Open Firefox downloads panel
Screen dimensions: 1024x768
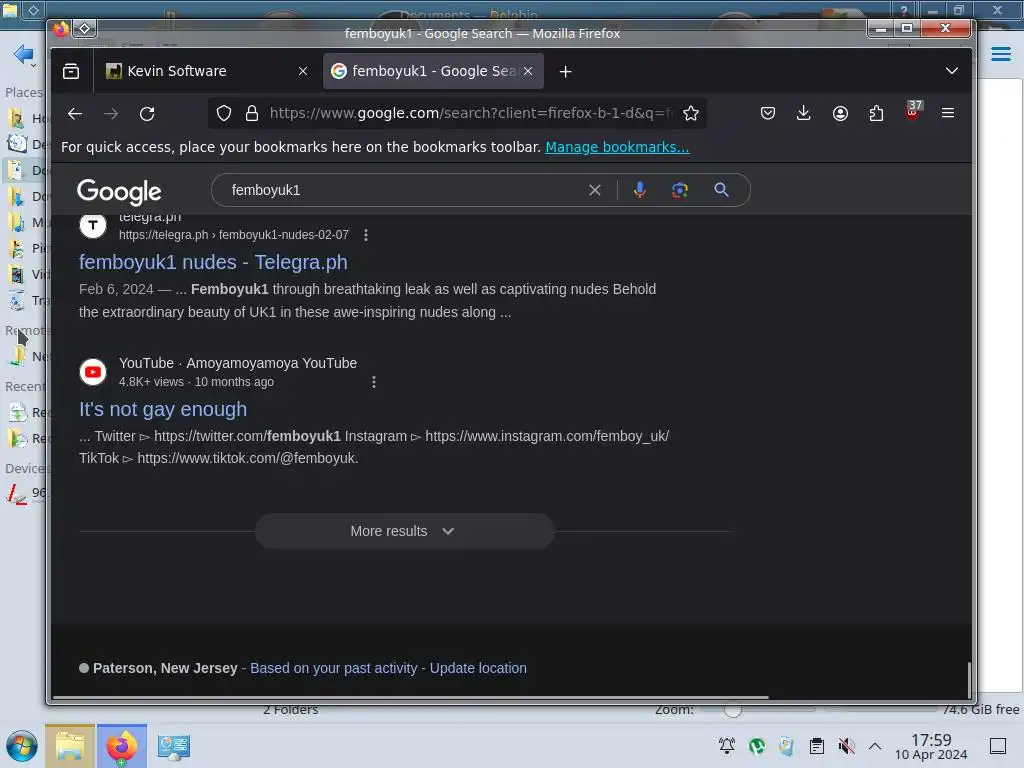coord(804,114)
